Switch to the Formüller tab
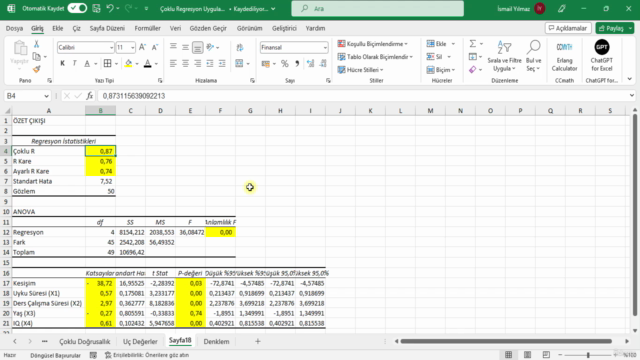This screenshot has width=640, height=360. [147, 28]
